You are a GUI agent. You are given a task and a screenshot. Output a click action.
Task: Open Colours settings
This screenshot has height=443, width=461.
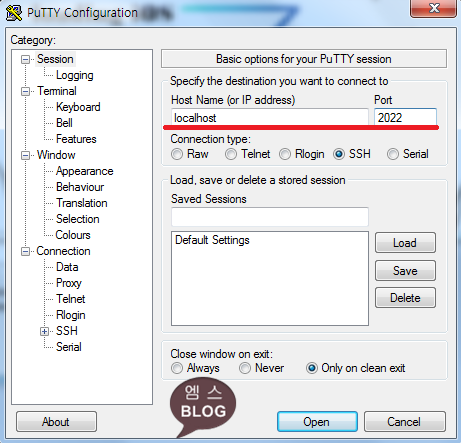pyautogui.click(x=73, y=235)
